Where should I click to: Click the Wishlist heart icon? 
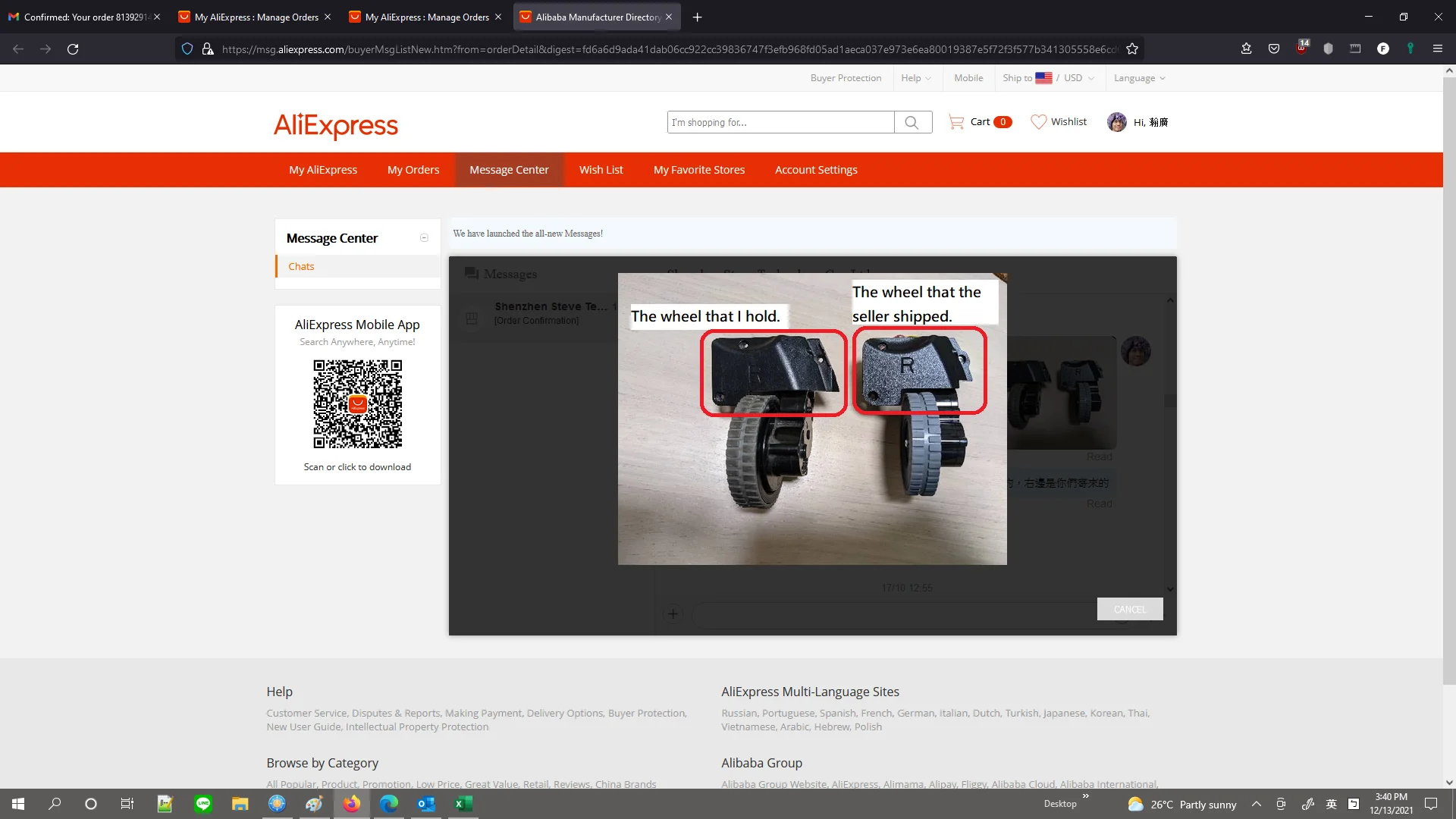[1038, 122]
